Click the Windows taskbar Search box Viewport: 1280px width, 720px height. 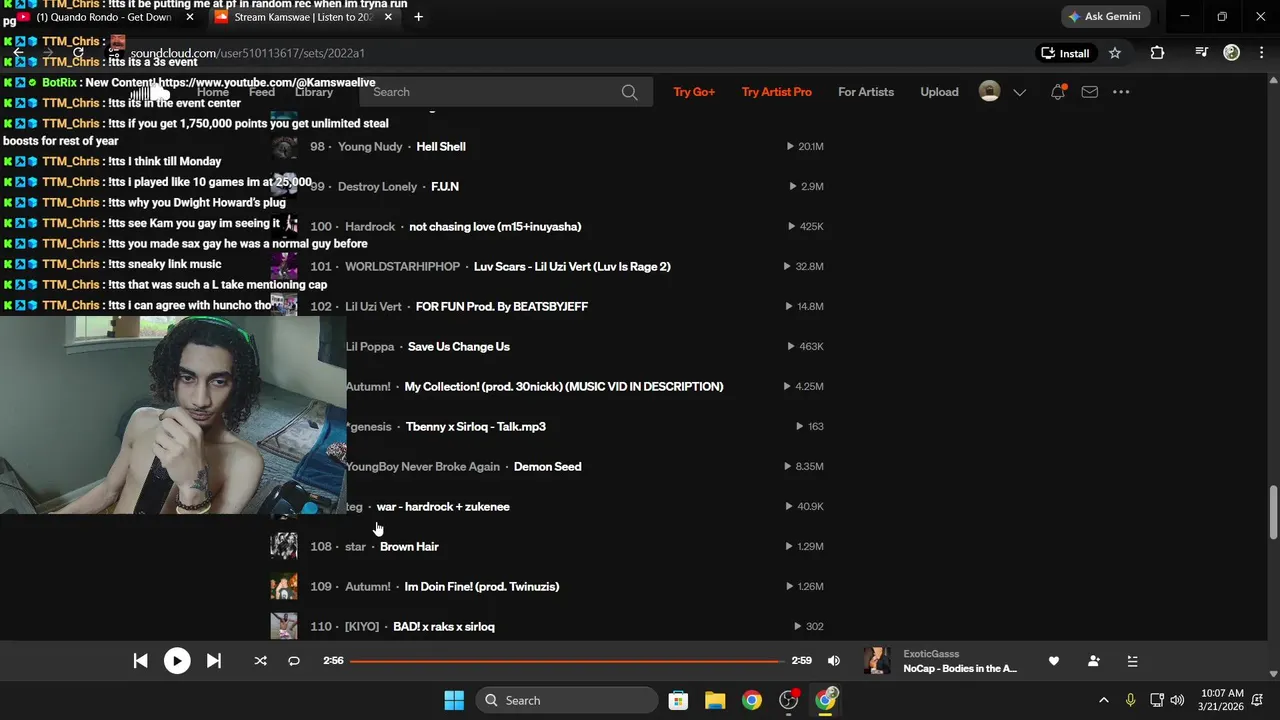(567, 700)
